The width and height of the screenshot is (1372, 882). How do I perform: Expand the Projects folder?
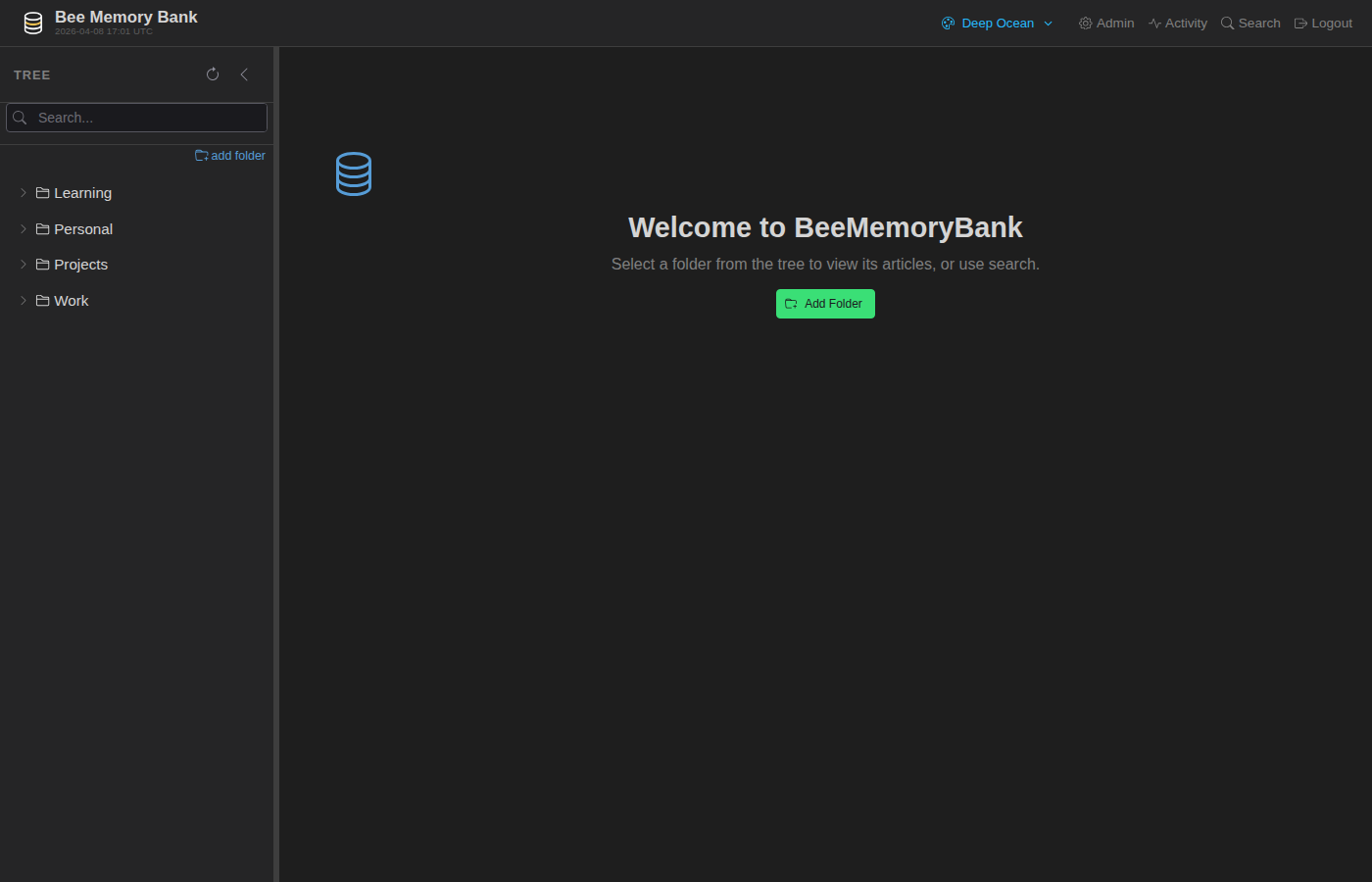[x=24, y=265]
